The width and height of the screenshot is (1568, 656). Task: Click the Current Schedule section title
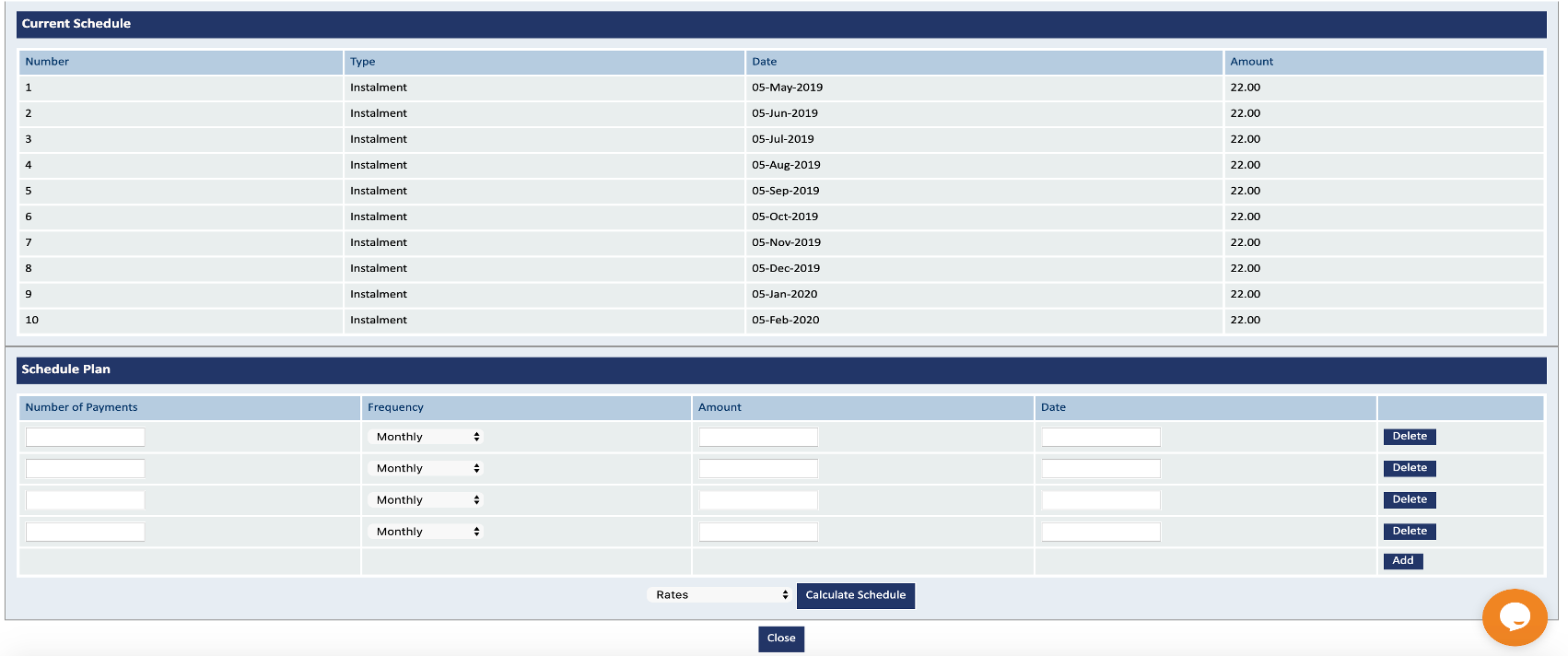(76, 23)
